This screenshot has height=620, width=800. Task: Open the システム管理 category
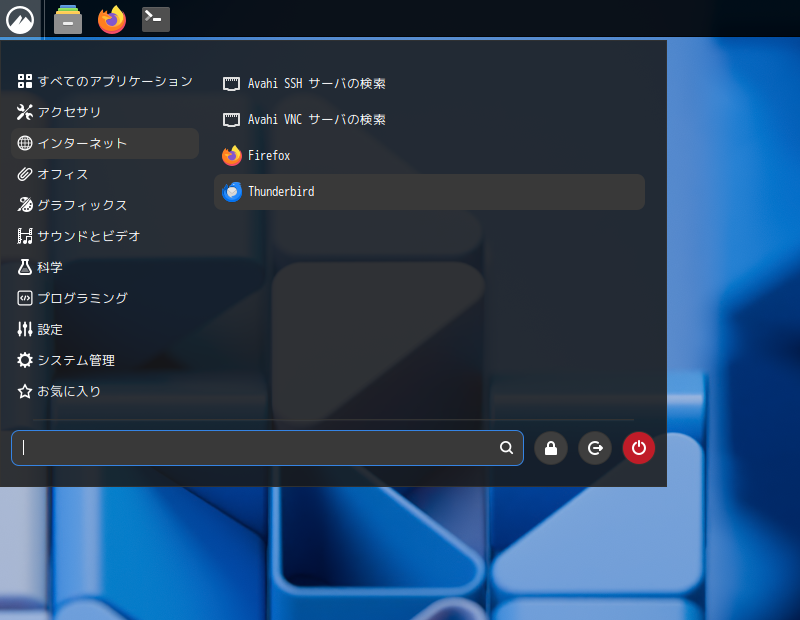pyautogui.click(x=105, y=360)
